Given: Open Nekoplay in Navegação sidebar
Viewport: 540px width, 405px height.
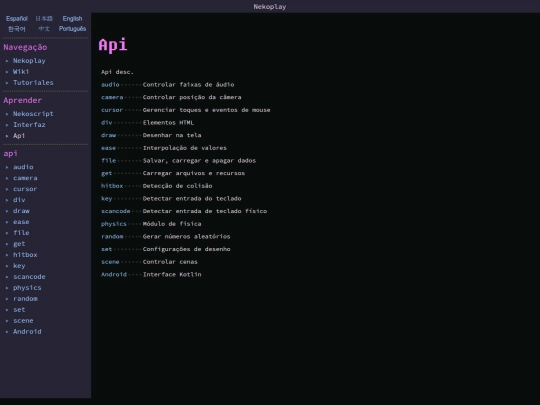Looking at the screenshot, I should (29, 61).
